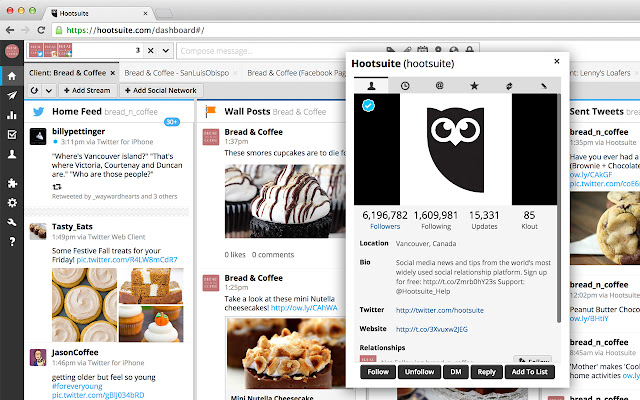Switch to Bread & Coffee - SanLuisObispo tab
640x400 pixels.
coord(176,73)
